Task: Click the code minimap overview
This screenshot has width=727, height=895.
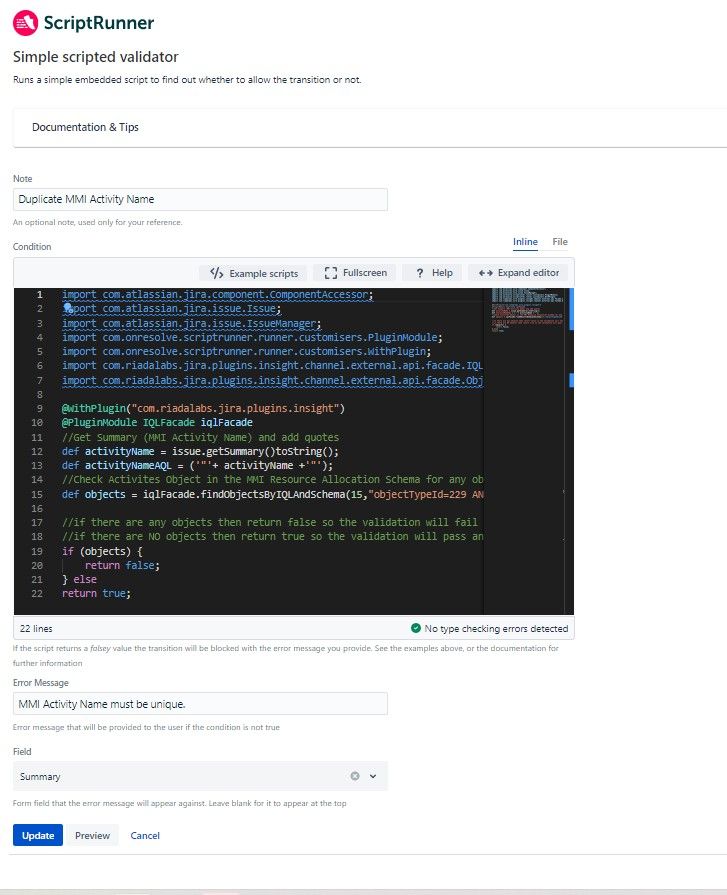Action: (x=527, y=310)
